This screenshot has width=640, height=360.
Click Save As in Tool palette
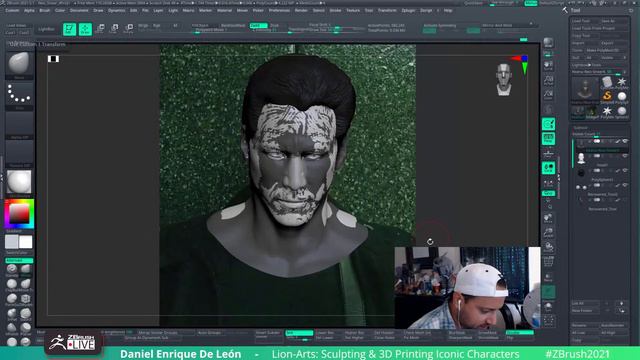[x=614, y=21]
